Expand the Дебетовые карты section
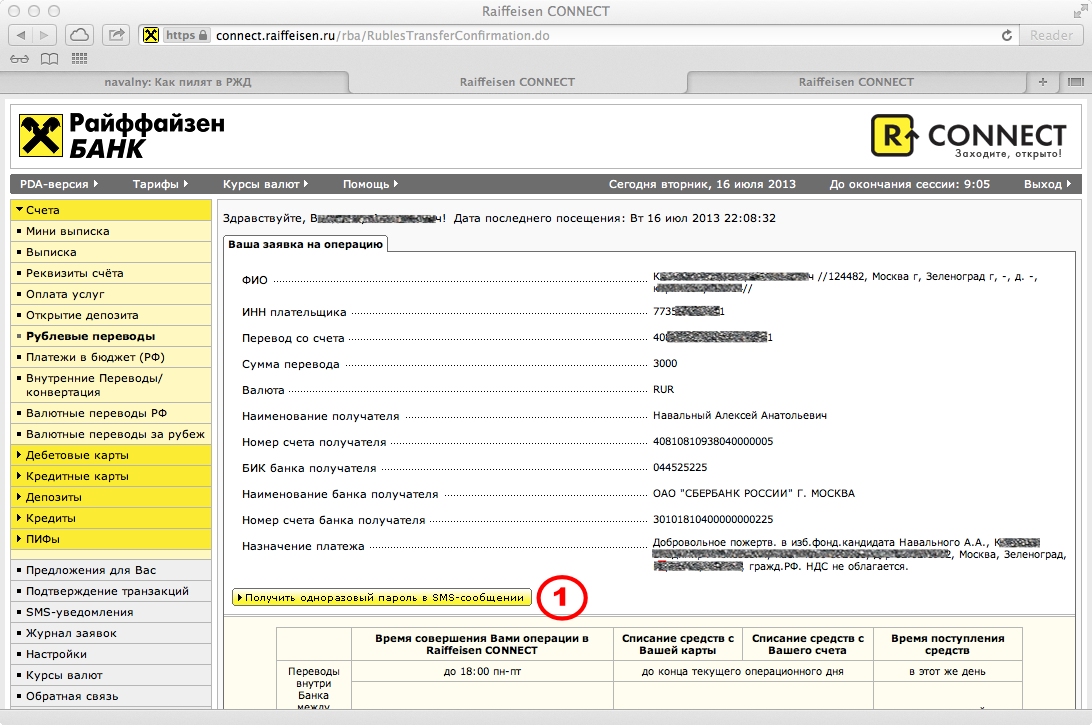This screenshot has height=725, width=1092. (x=111, y=455)
